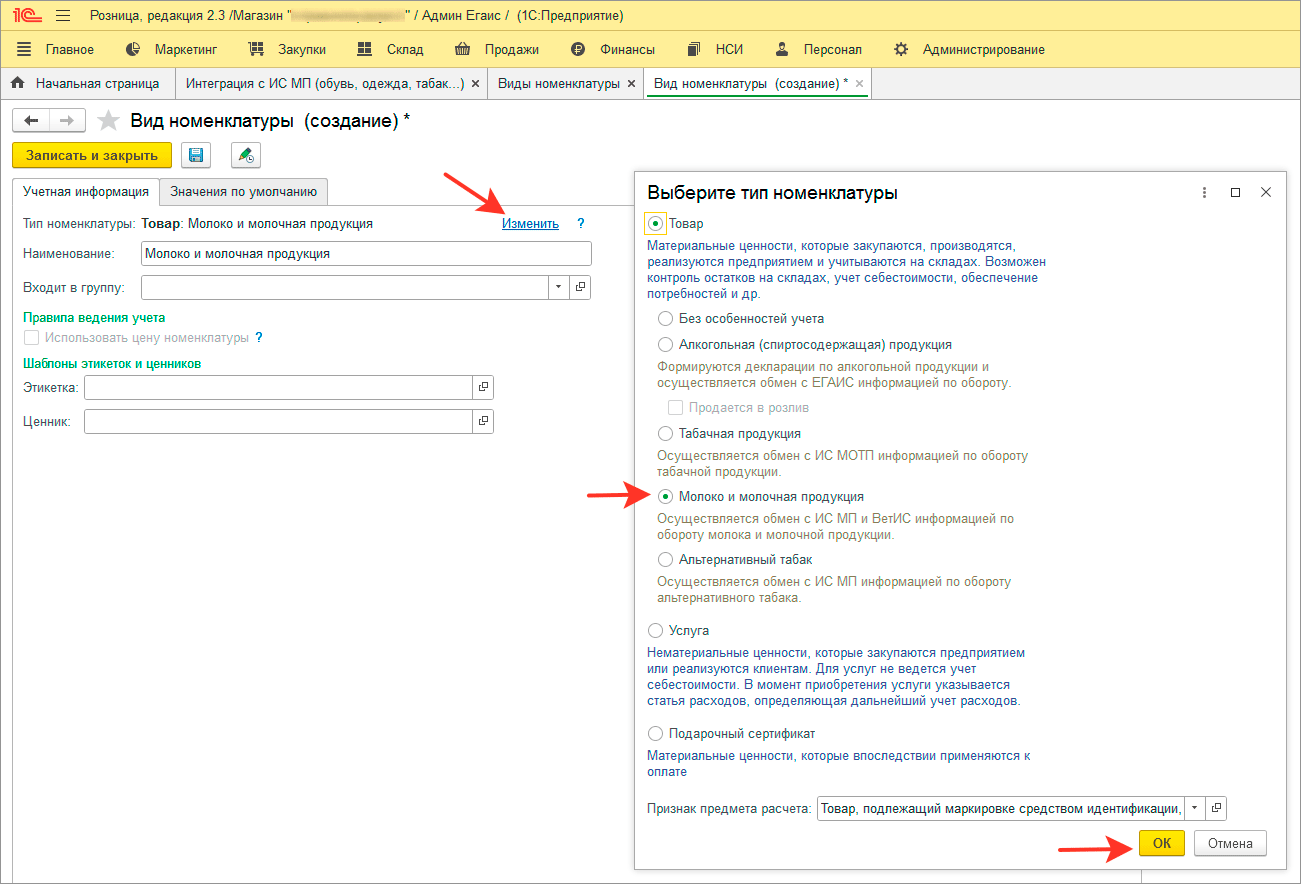Viewport: 1301px width, 884px height.
Task: Confirm selection with the OK button
Action: tap(1162, 843)
